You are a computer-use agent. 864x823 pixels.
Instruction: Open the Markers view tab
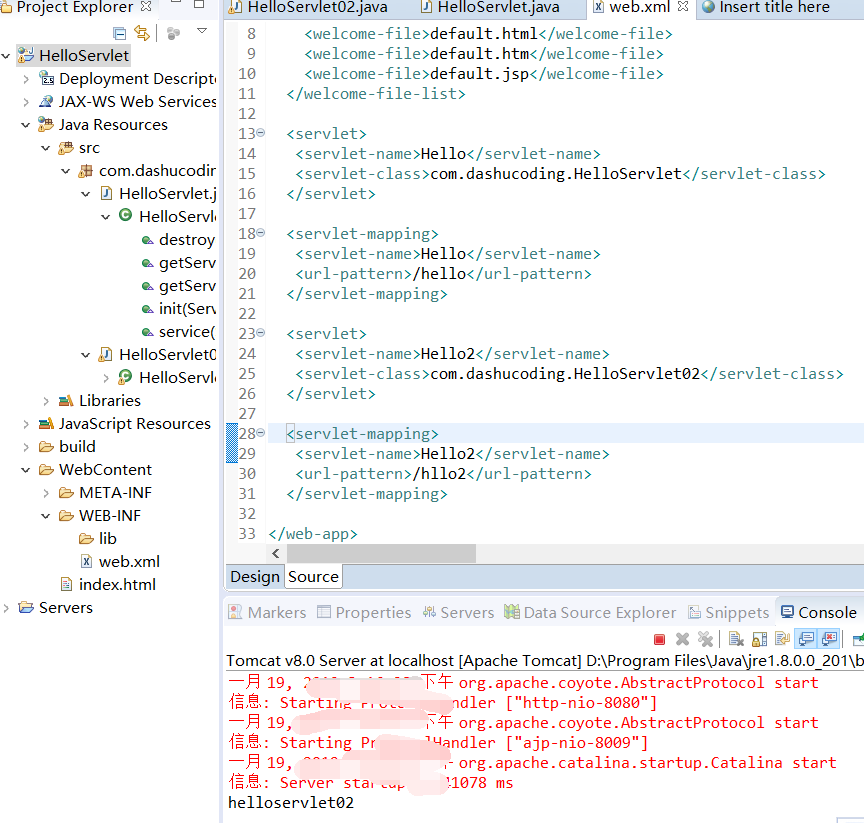(x=268, y=613)
